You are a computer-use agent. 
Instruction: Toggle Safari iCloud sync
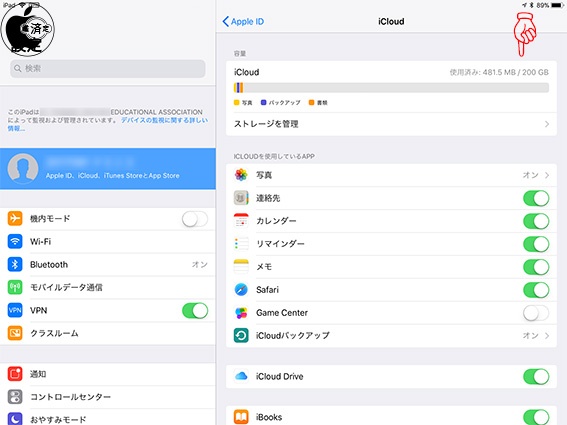(x=536, y=290)
